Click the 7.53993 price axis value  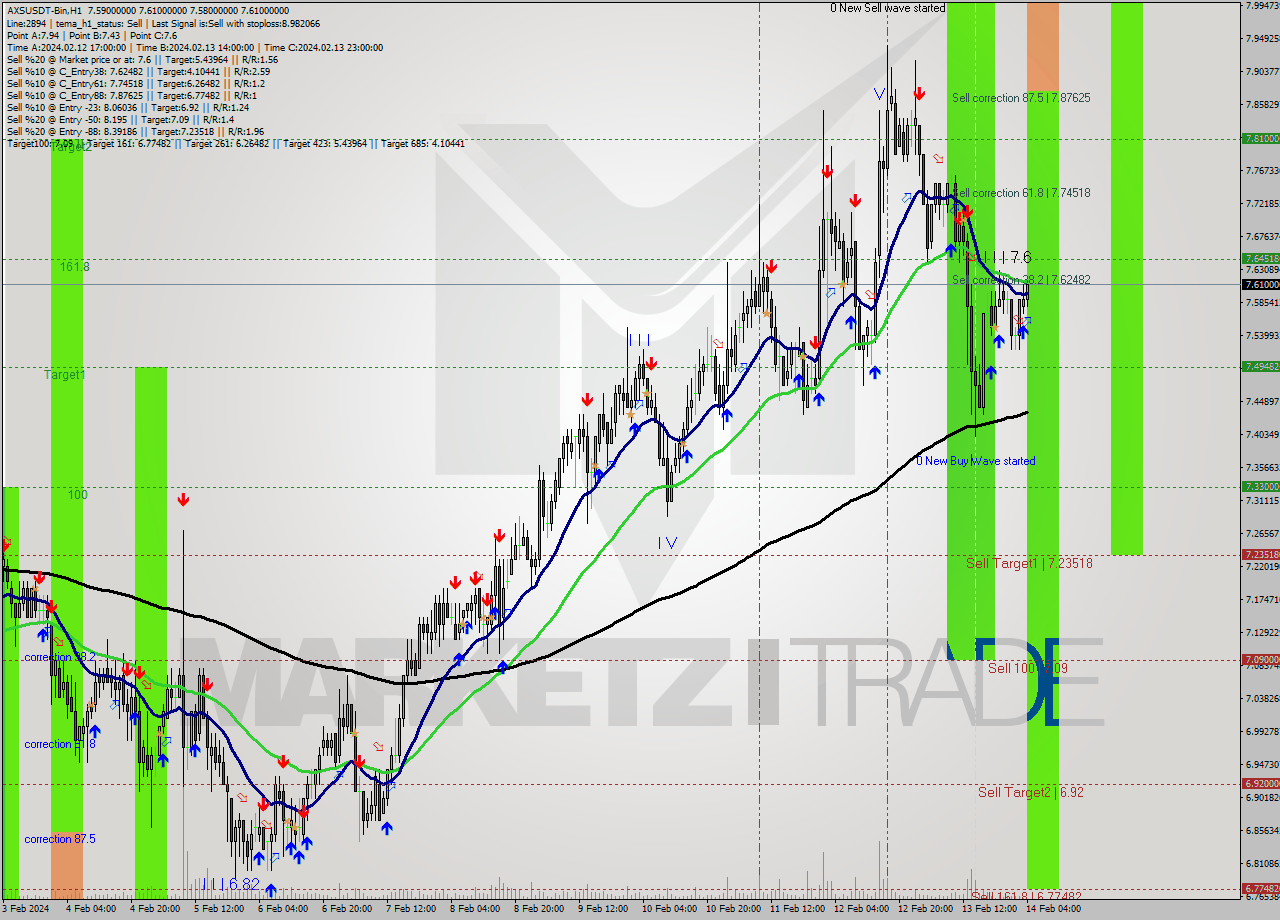tap(1262, 335)
